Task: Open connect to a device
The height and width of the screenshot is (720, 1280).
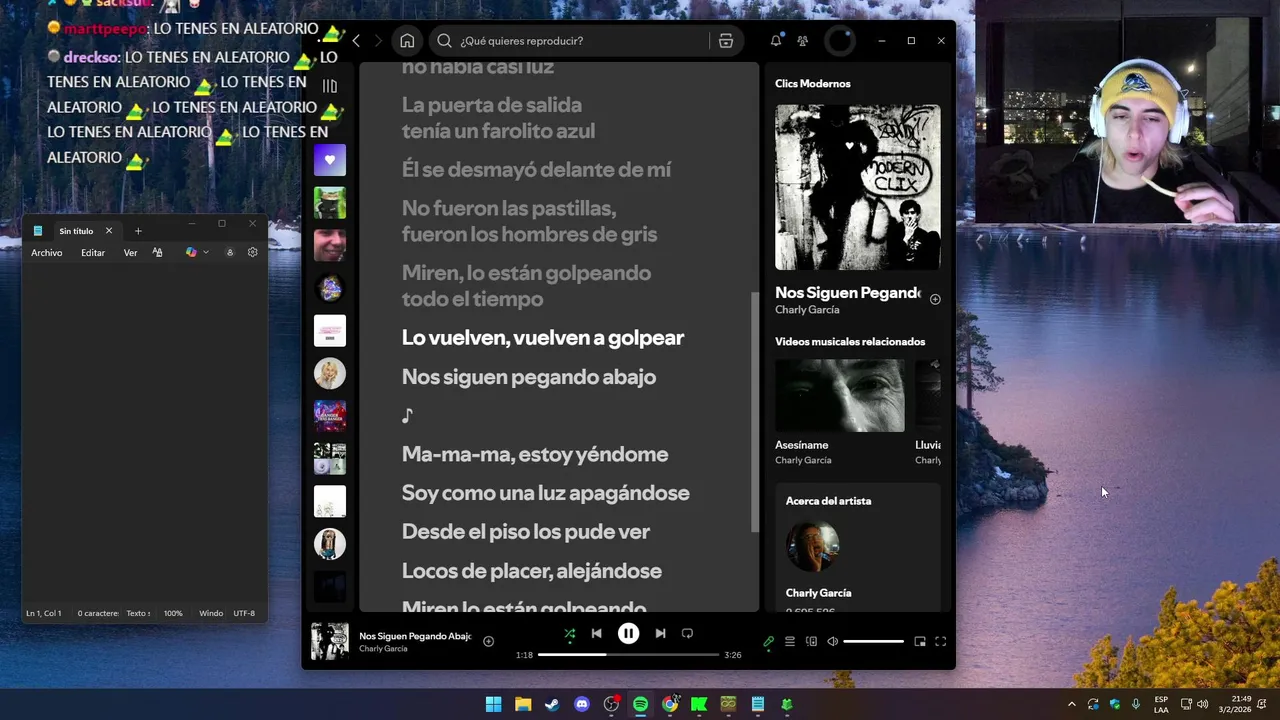Action: (x=811, y=642)
